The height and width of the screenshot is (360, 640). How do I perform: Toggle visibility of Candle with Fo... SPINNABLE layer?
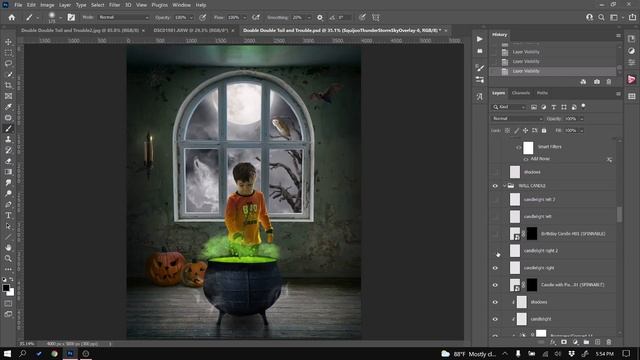click(495, 285)
